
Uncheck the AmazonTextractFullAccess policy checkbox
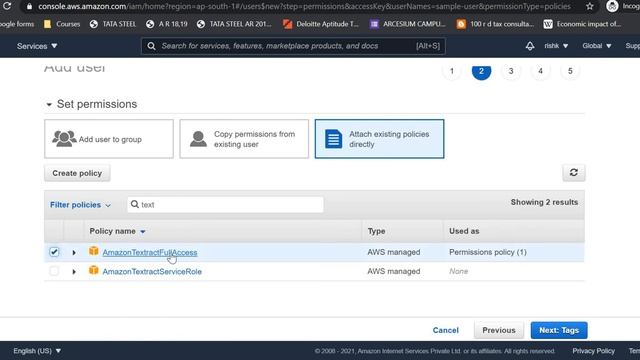click(x=54, y=252)
